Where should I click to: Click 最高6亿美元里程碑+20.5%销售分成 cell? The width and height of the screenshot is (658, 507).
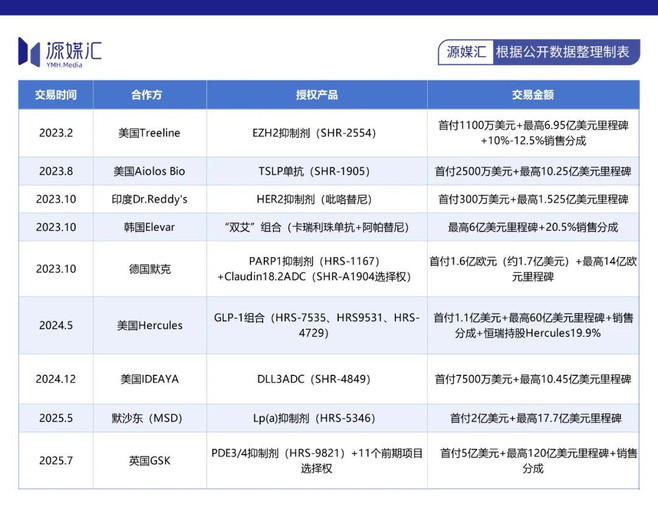pyautogui.click(x=533, y=227)
